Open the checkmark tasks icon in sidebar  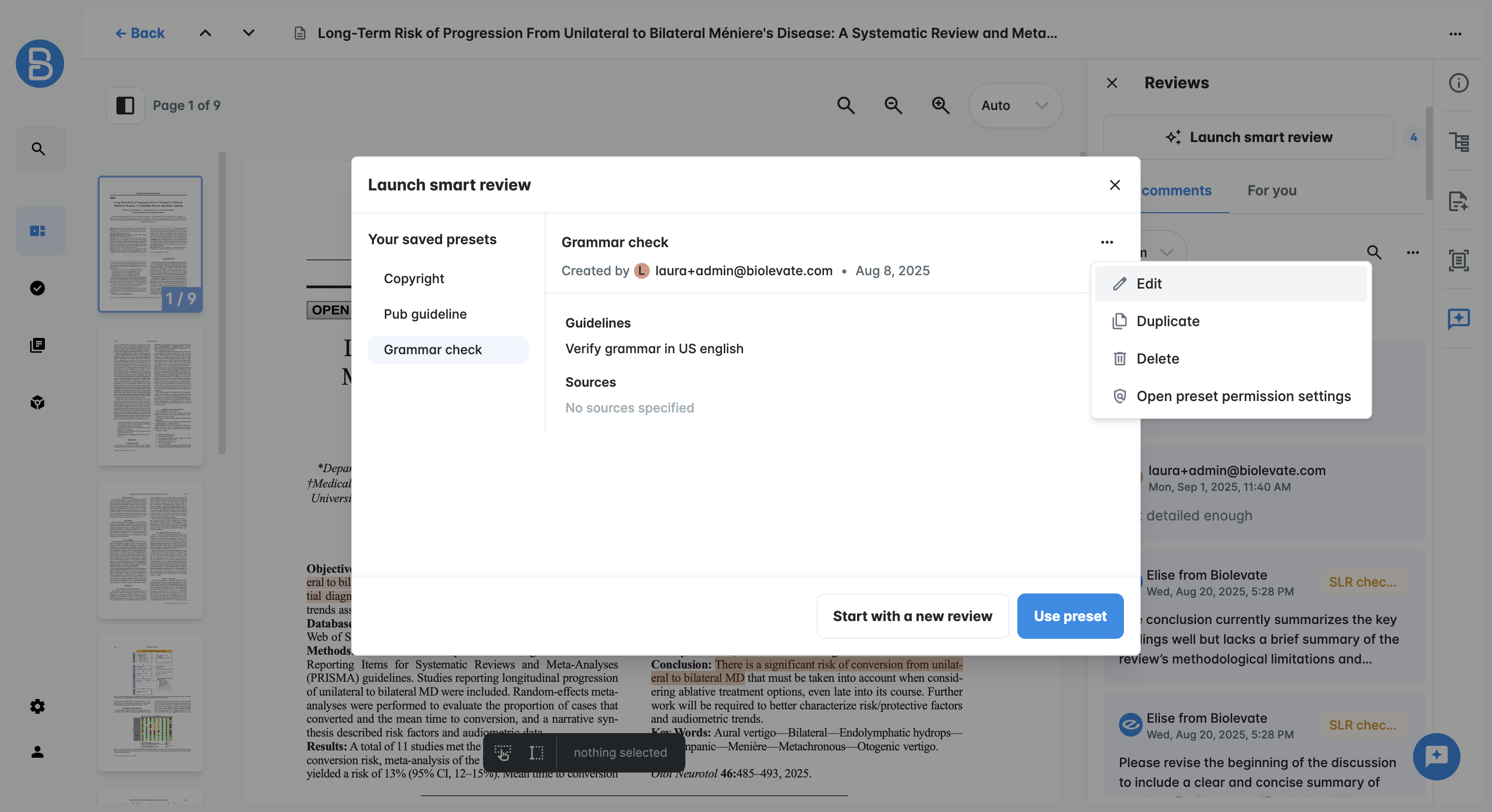click(x=37, y=288)
